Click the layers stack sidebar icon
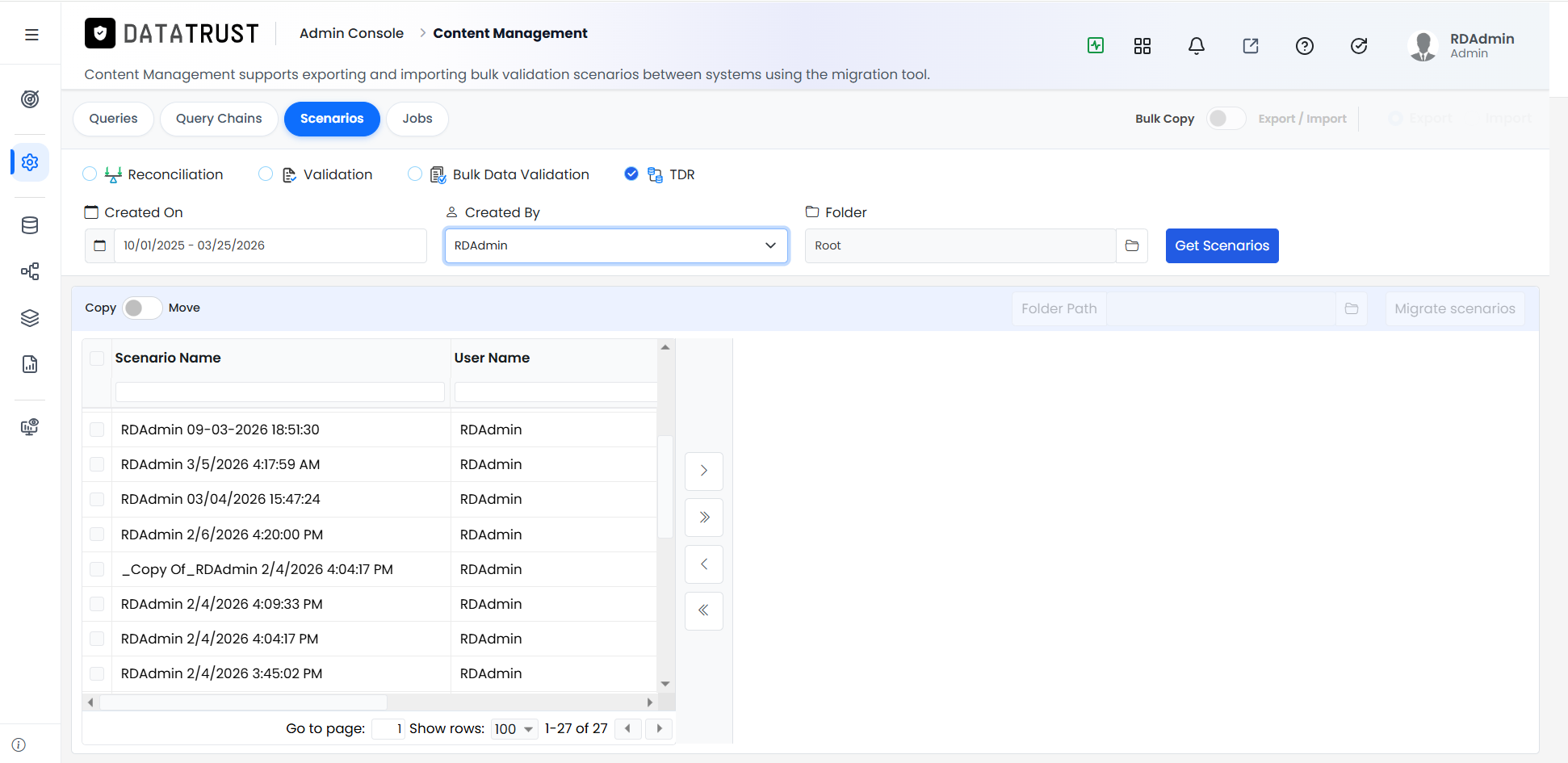1568x763 pixels. (30, 318)
